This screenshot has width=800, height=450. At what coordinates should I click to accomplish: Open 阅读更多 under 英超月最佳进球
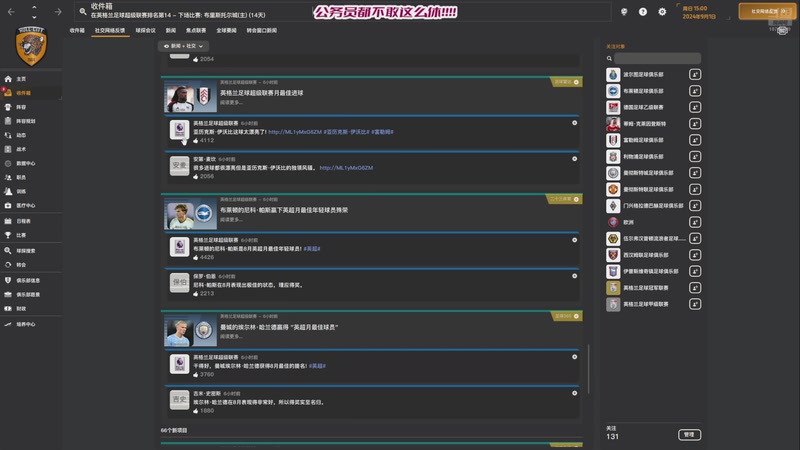(231, 103)
